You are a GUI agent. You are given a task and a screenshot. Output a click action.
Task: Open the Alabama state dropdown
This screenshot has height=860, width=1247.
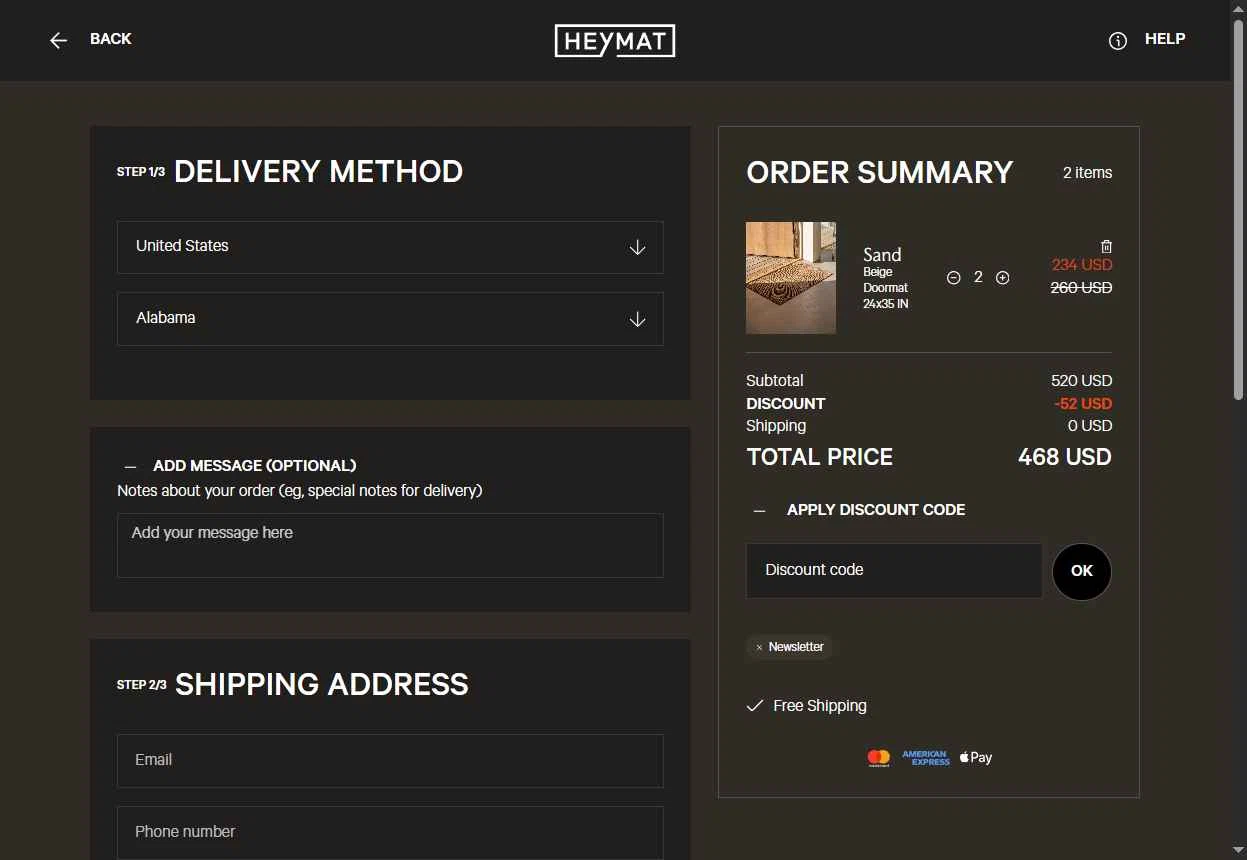[x=390, y=319]
